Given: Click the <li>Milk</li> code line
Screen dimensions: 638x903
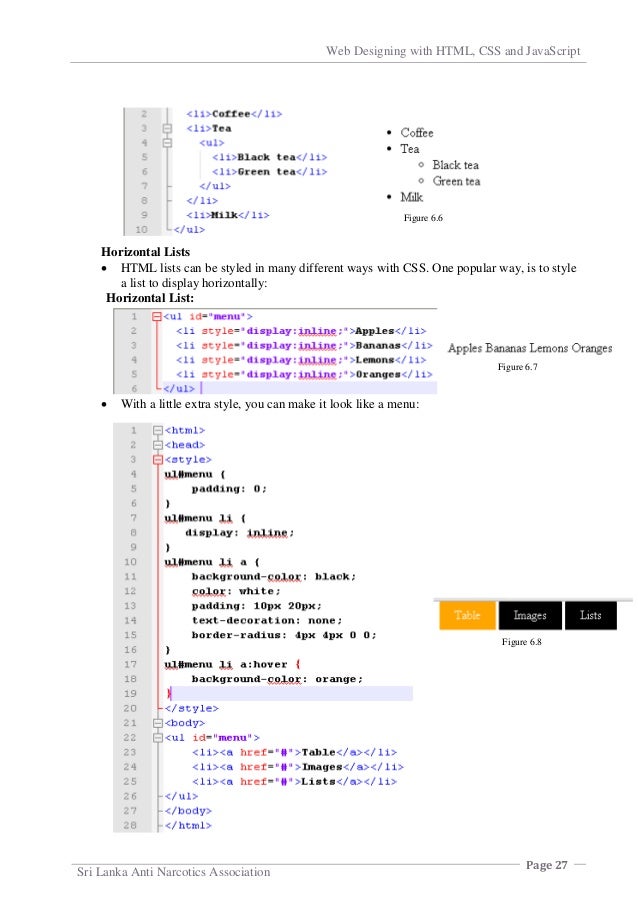Looking at the screenshot, I should [x=227, y=215].
